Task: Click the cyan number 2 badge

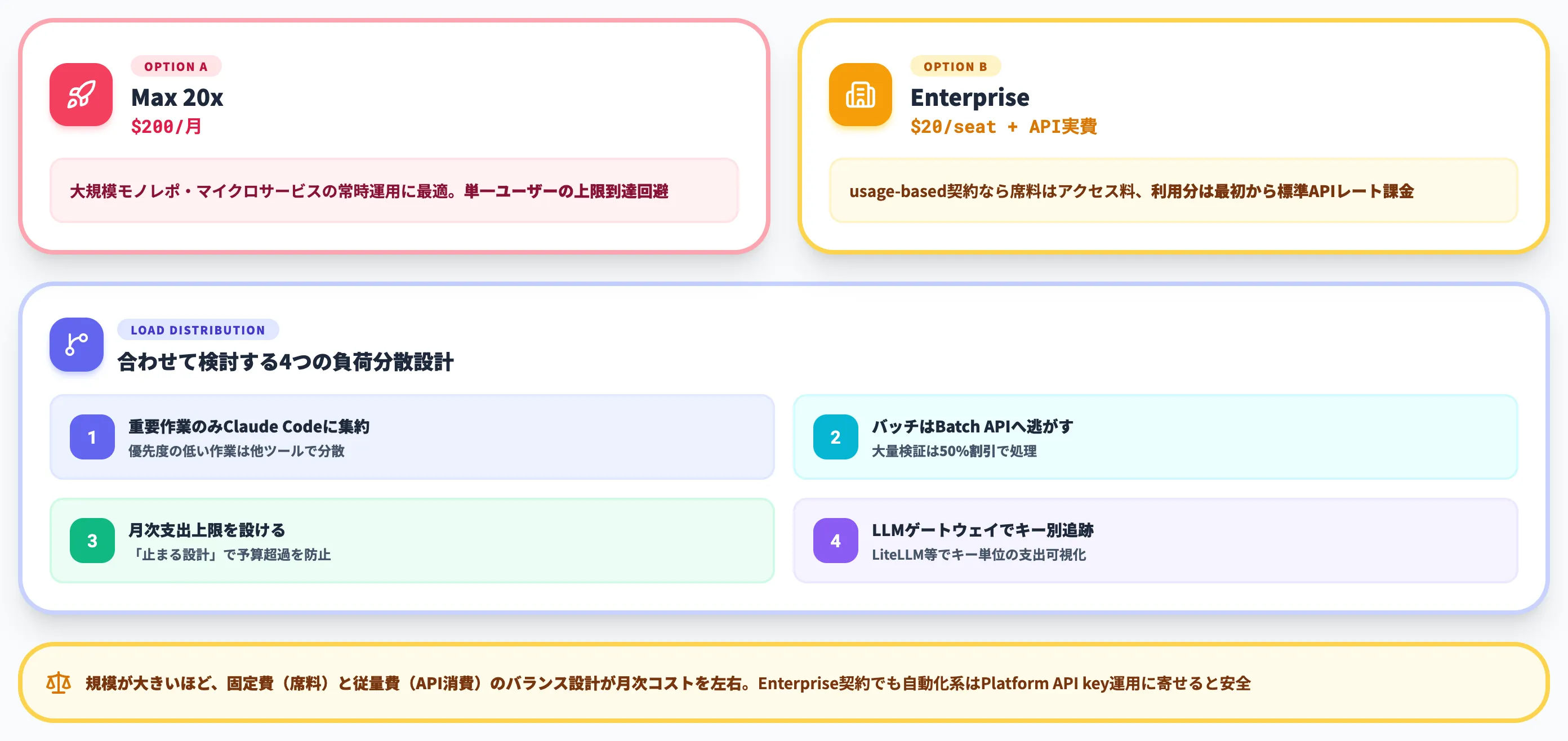Action: point(835,437)
